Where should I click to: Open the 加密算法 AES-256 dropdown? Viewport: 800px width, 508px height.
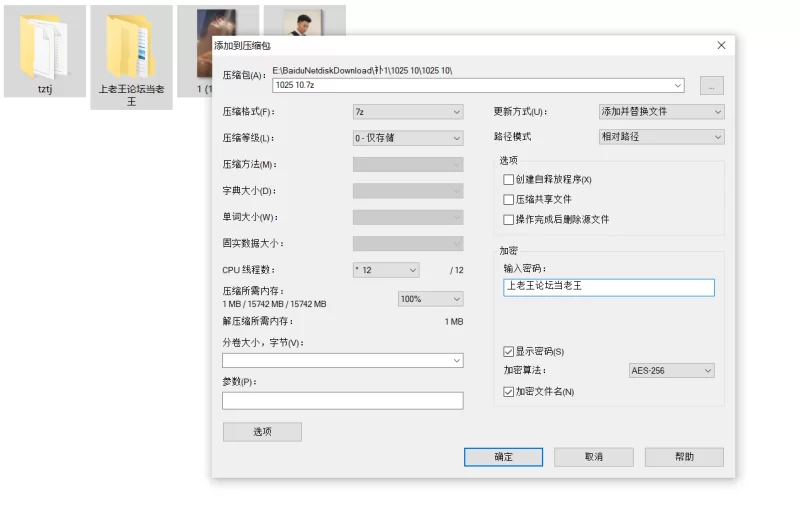671,371
